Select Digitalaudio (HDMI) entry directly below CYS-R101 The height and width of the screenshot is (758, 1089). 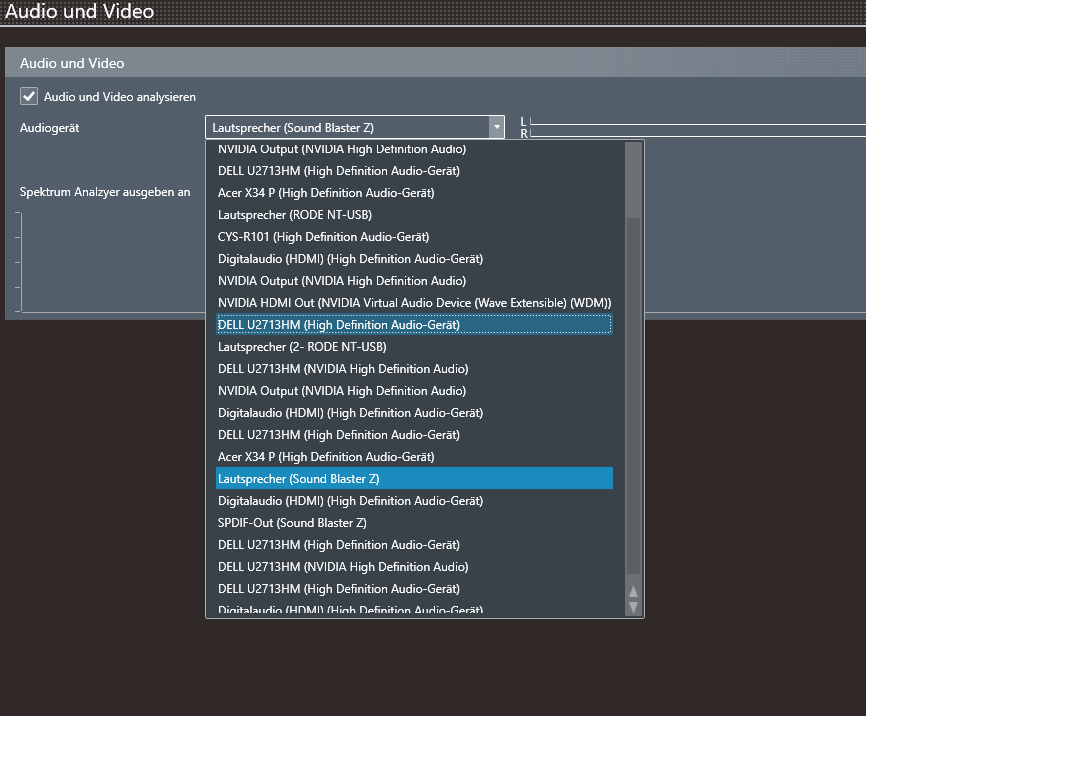(x=414, y=258)
